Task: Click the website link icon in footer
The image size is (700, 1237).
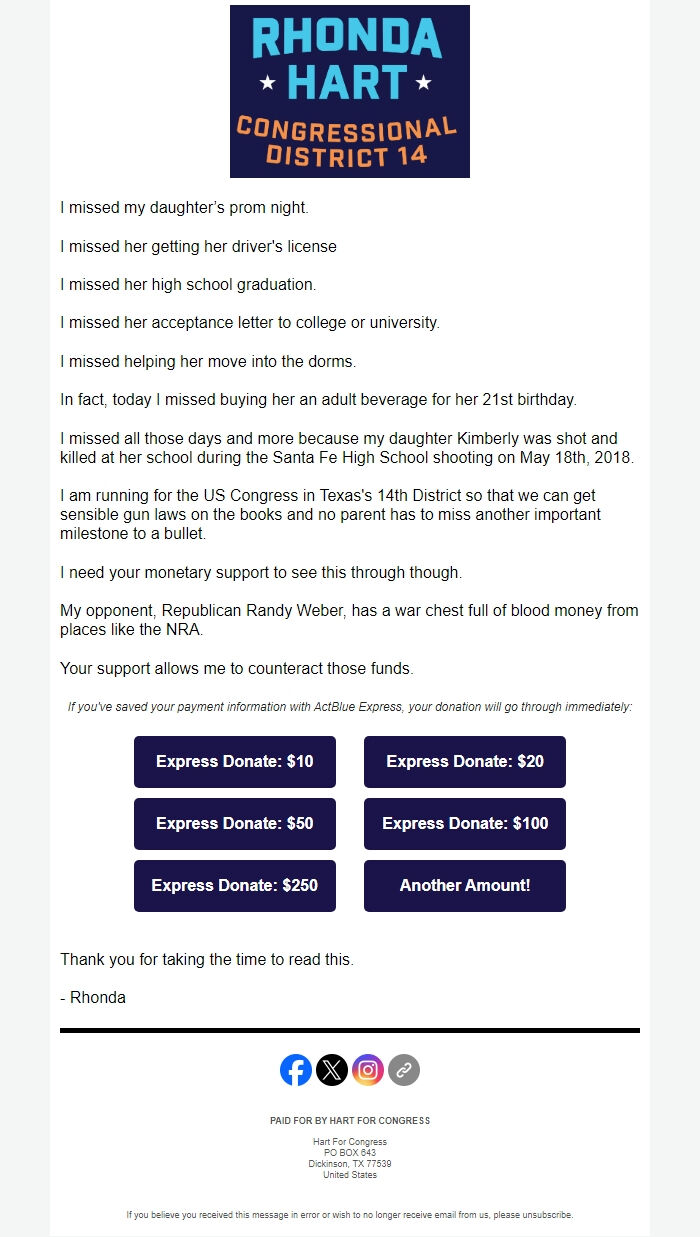Action: (404, 1070)
